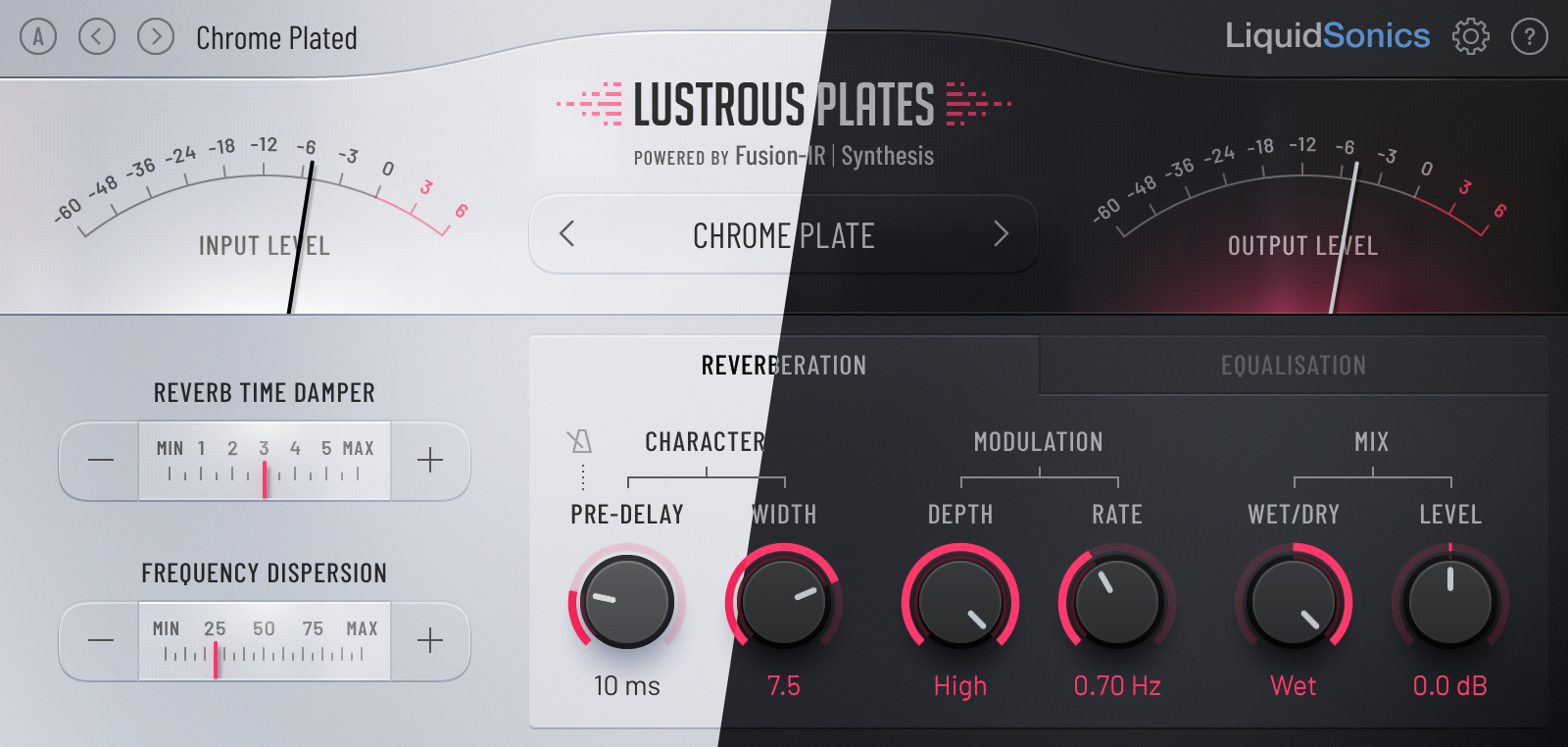Decrease Frequency Dispersion with minus button
Screen dimensions: 1568x747
[x=100, y=641]
